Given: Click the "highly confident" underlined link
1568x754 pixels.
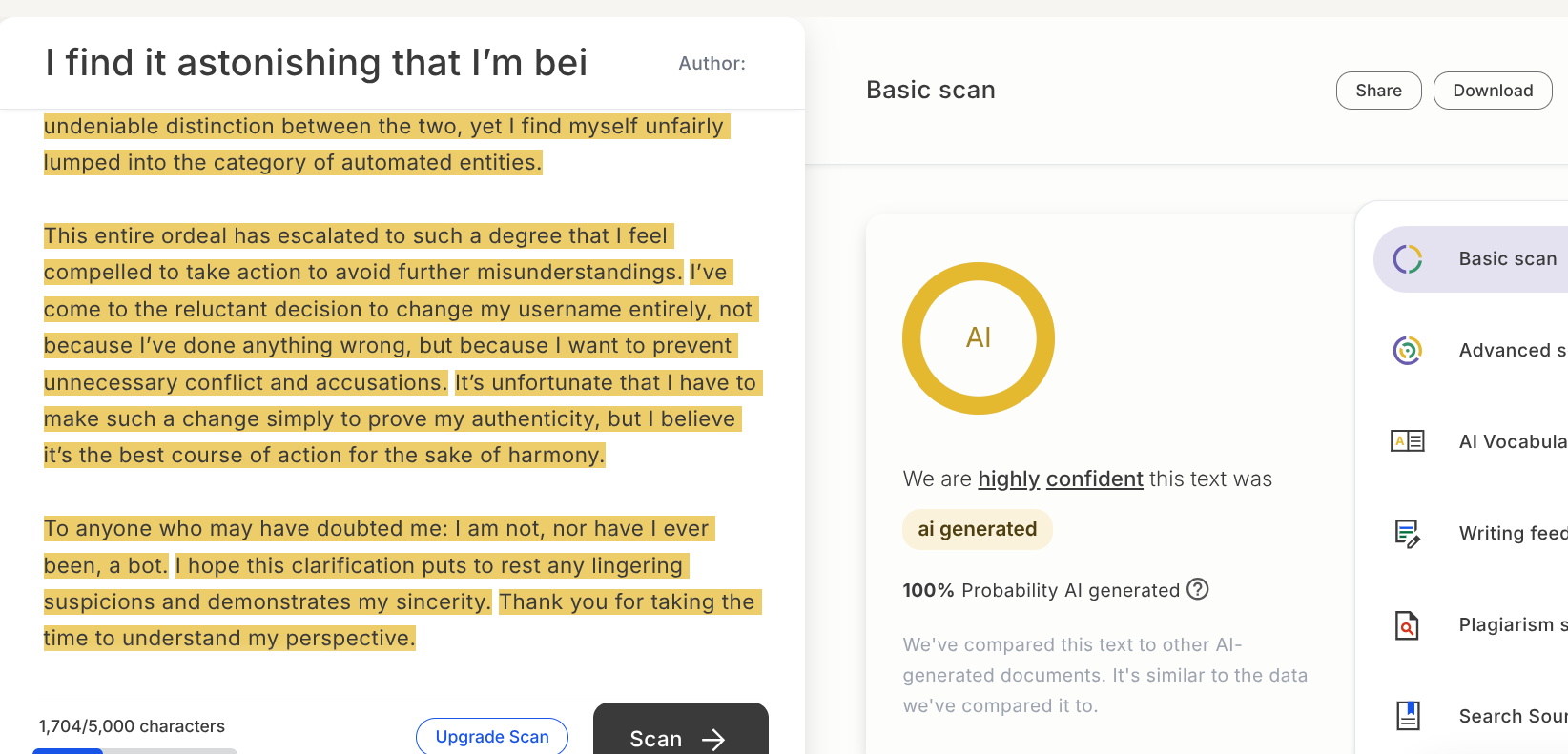Looking at the screenshot, I should tap(1061, 479).
